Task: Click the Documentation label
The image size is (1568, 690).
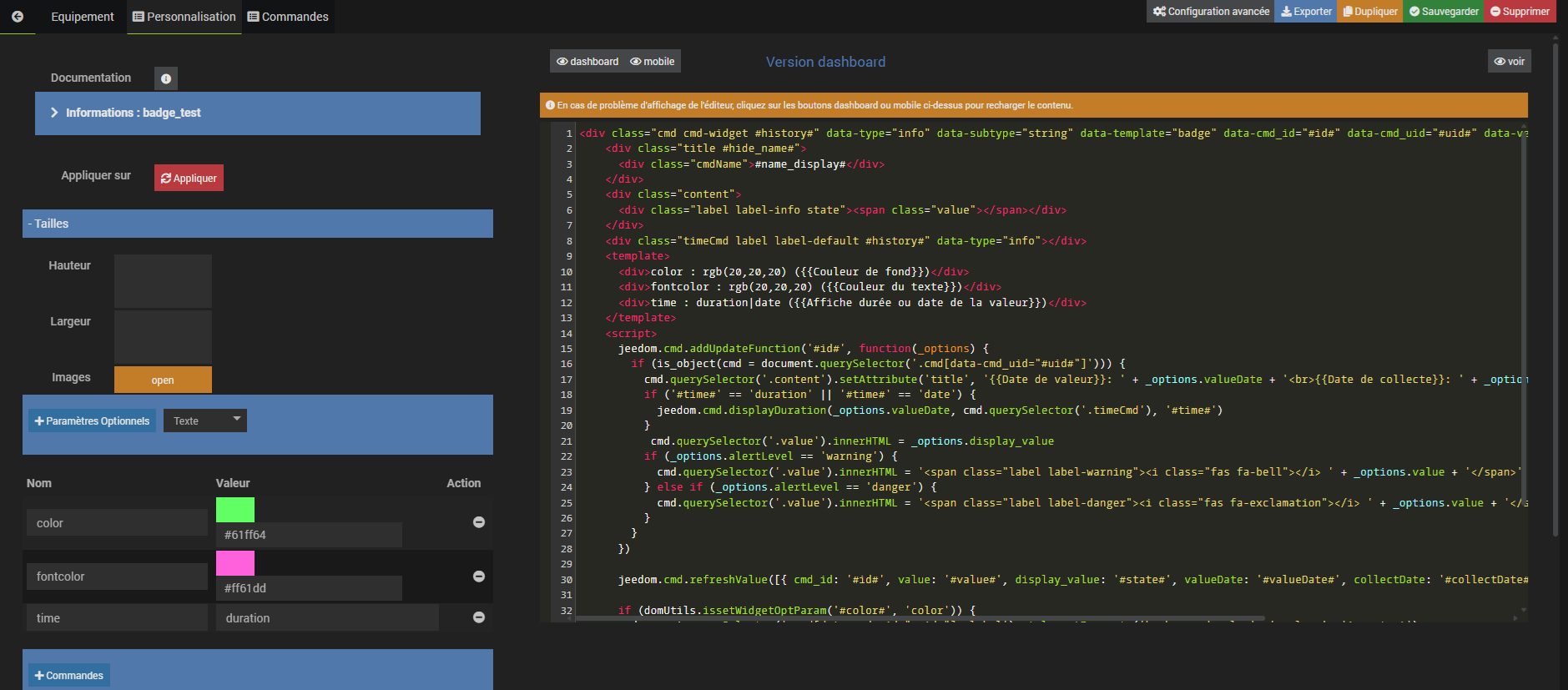Action: click(91, 78)
